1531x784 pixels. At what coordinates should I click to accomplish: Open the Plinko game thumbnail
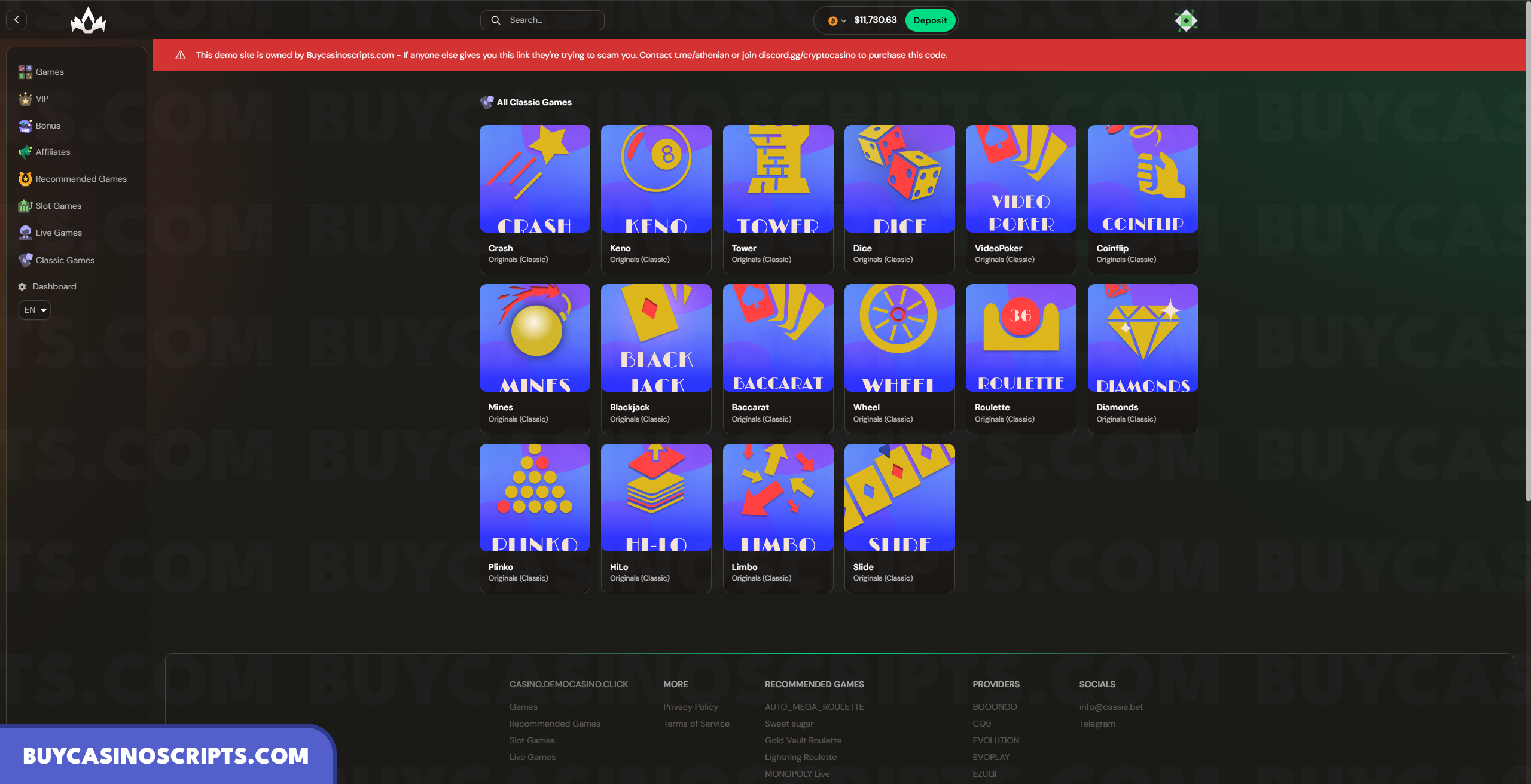pyautogui.click(x=535, y=498)
